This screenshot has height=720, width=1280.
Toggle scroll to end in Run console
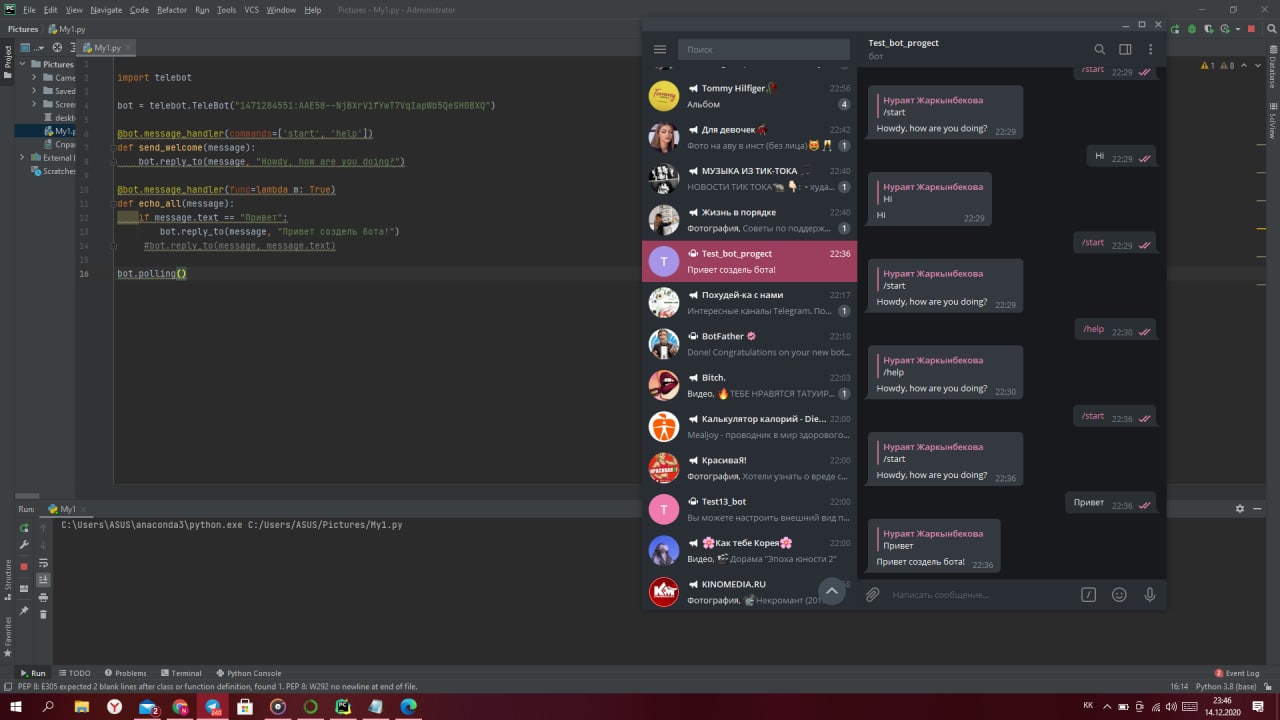coord(43,580)
